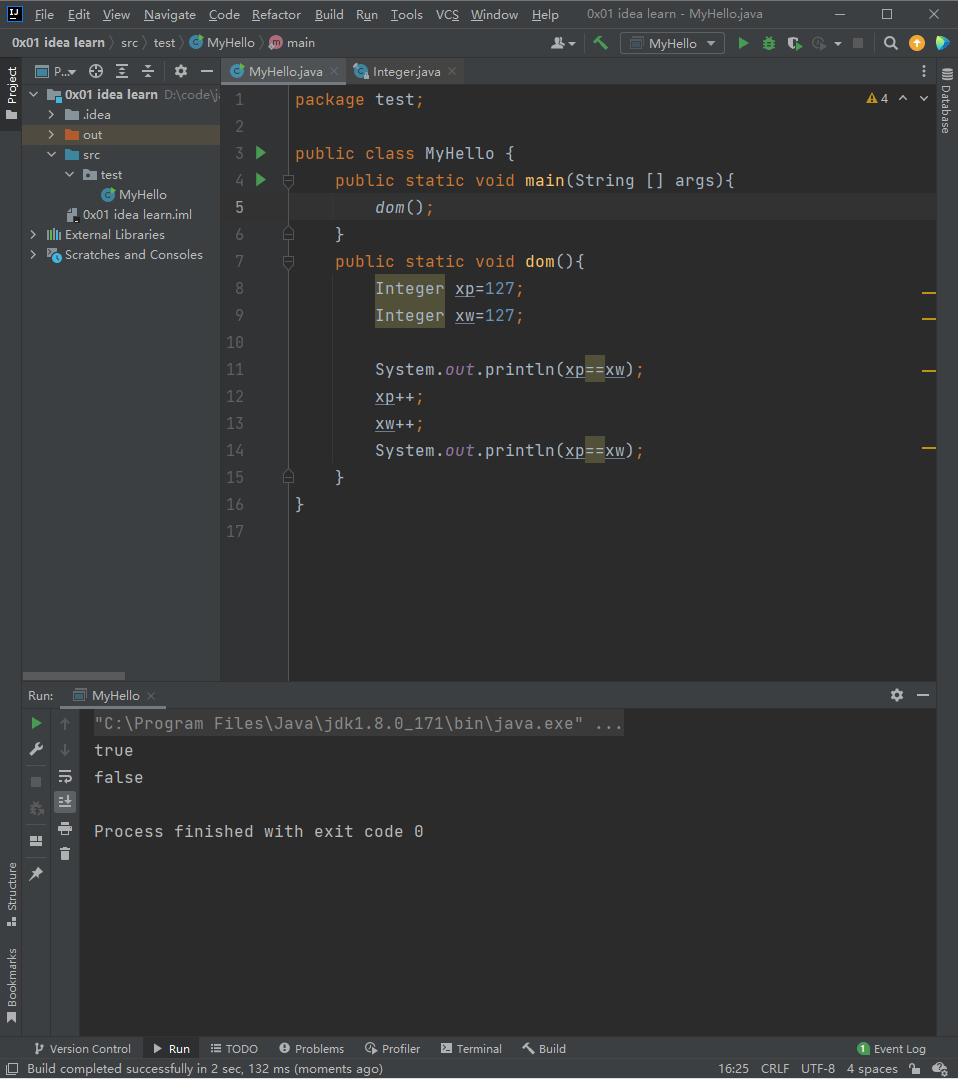Screen dimensions: 958x1079
Task: Open code-with-me user dropdown
Action: 563,43
